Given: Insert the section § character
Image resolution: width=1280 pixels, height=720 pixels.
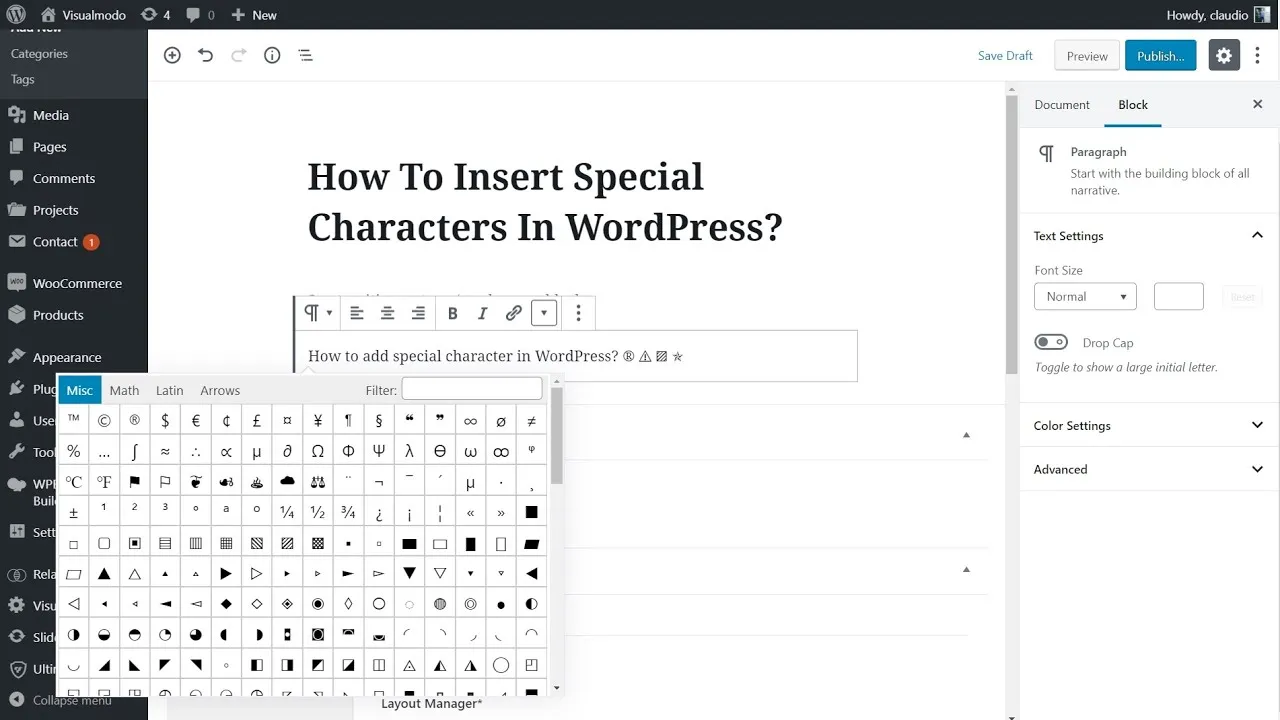Looking at the screenshot, I should pos(379,421).
